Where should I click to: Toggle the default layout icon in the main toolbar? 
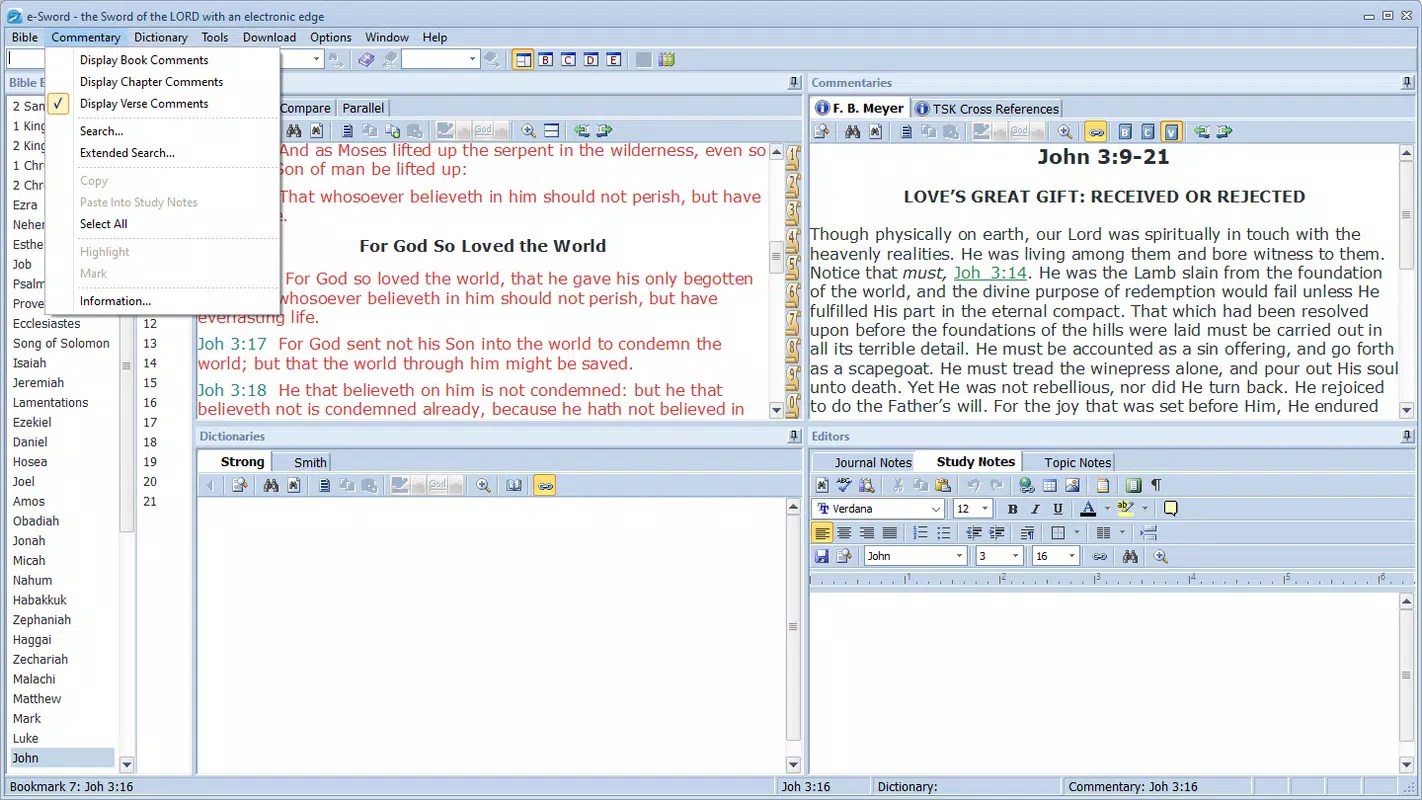click(x=522, y=60)
